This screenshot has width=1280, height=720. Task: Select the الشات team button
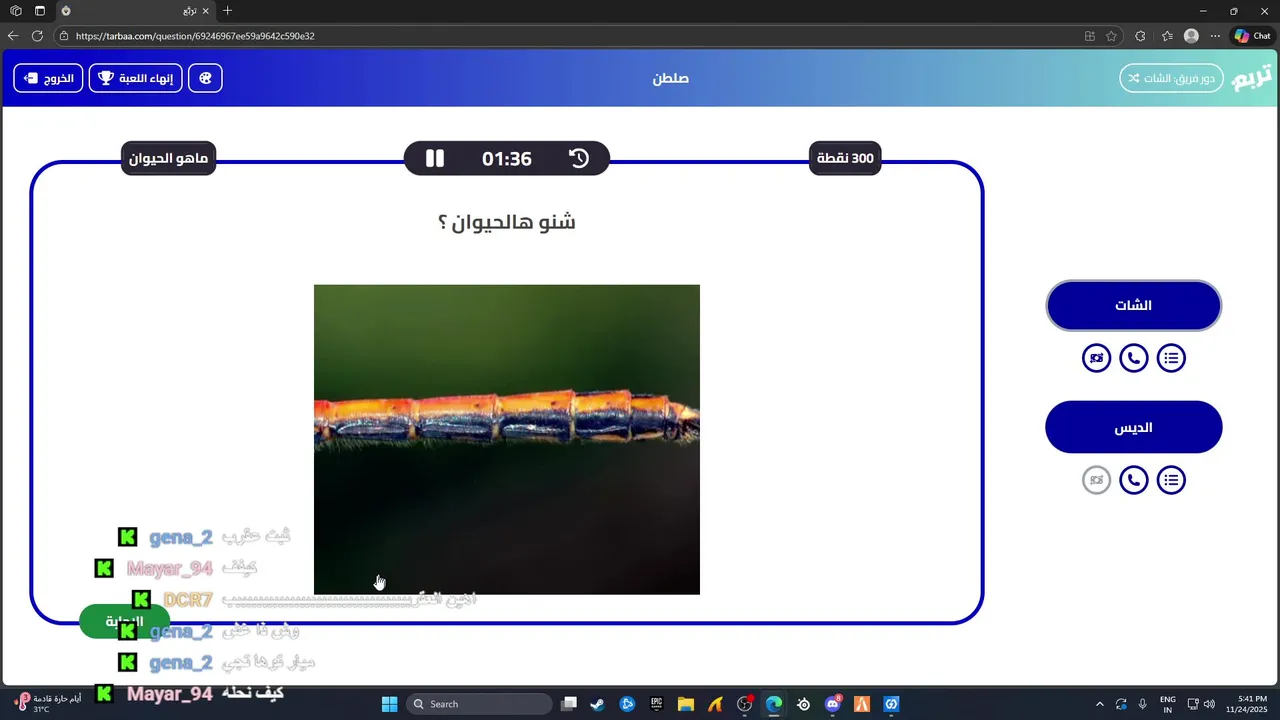pos(1133,305)
